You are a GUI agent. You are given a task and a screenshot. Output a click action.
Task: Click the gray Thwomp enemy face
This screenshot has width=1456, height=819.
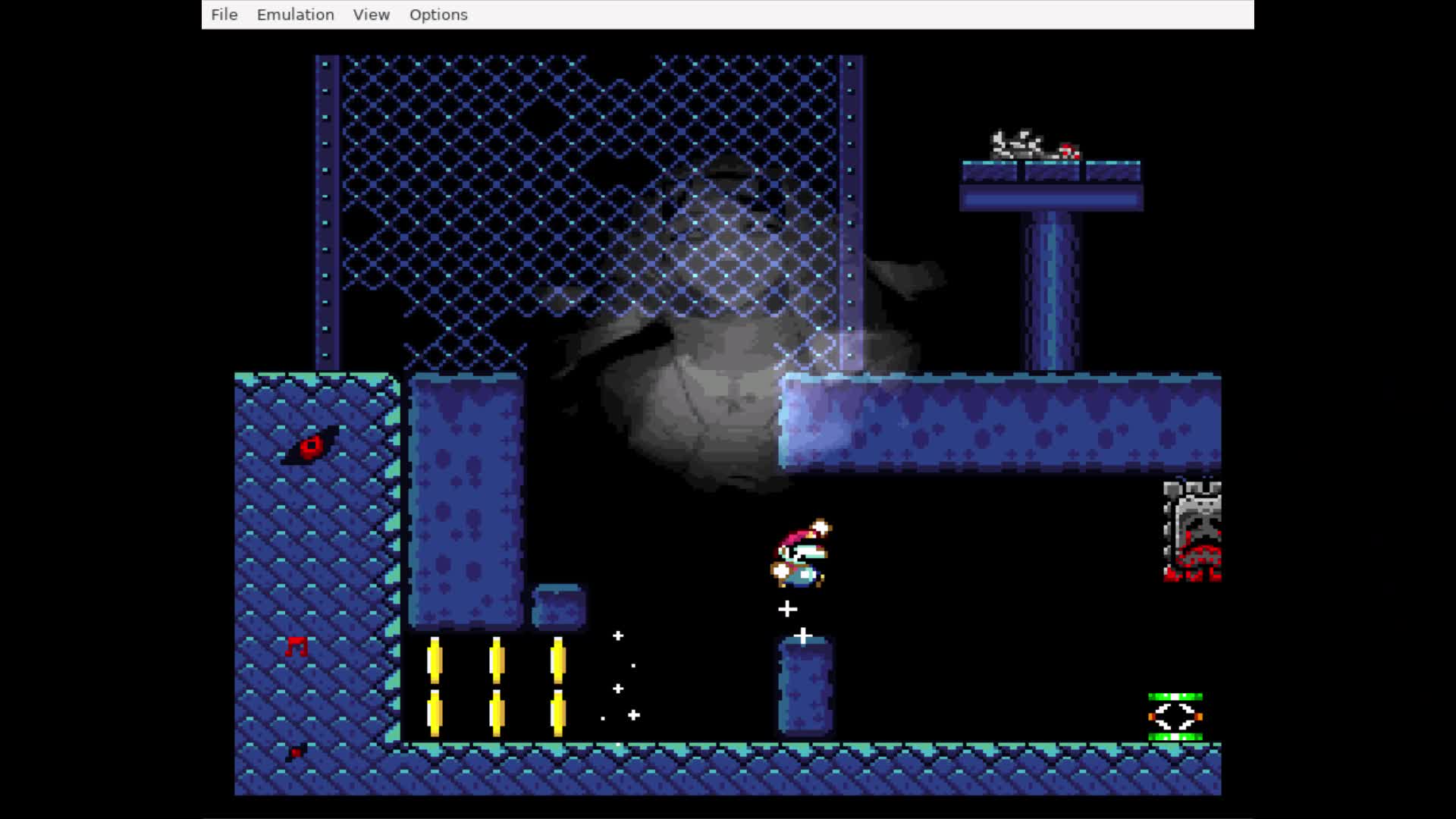1192,531
